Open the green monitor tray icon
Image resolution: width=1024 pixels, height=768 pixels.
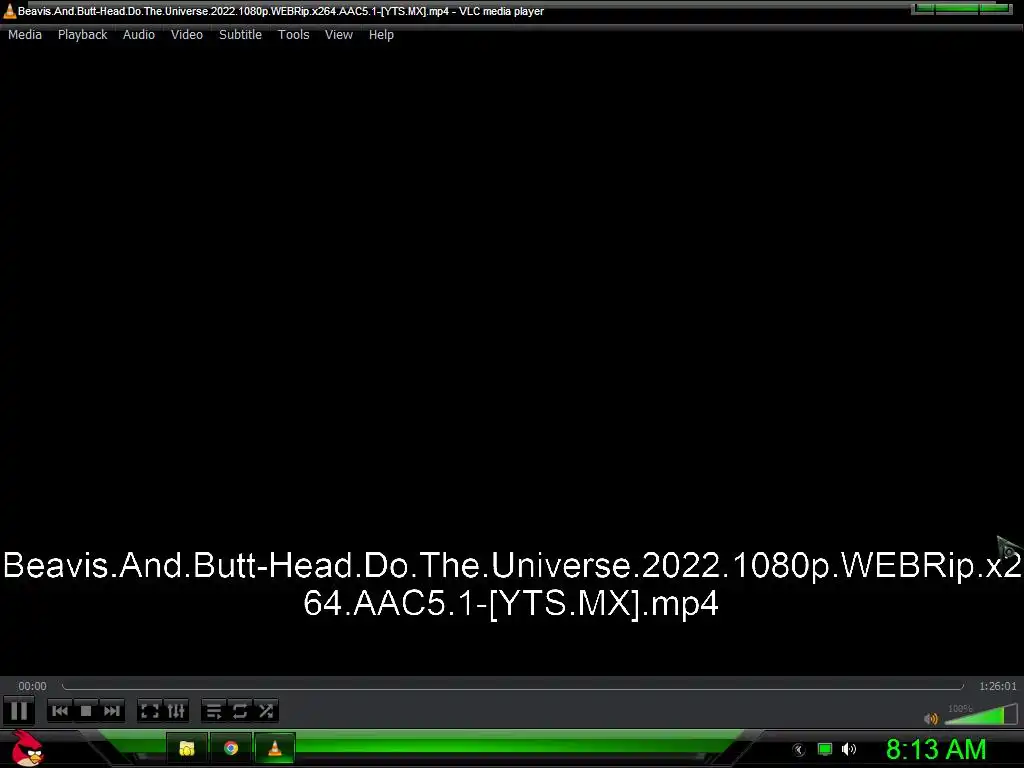pyautogui.click(x=825, y=749)
